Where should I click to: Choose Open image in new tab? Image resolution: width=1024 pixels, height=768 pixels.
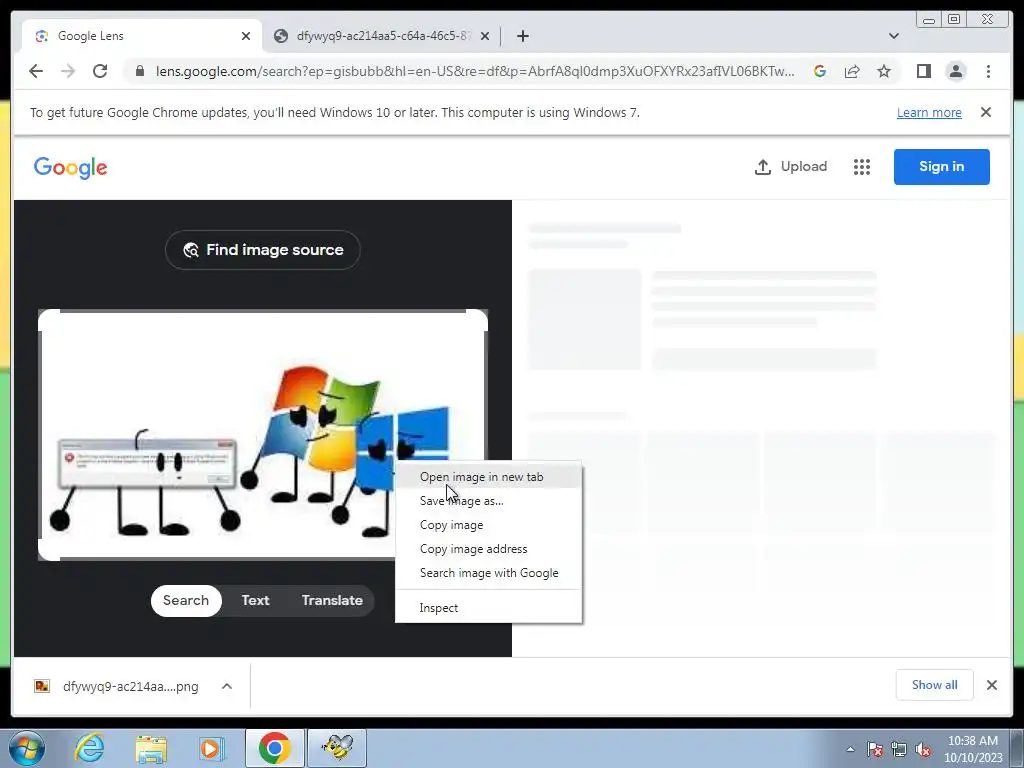488,477
